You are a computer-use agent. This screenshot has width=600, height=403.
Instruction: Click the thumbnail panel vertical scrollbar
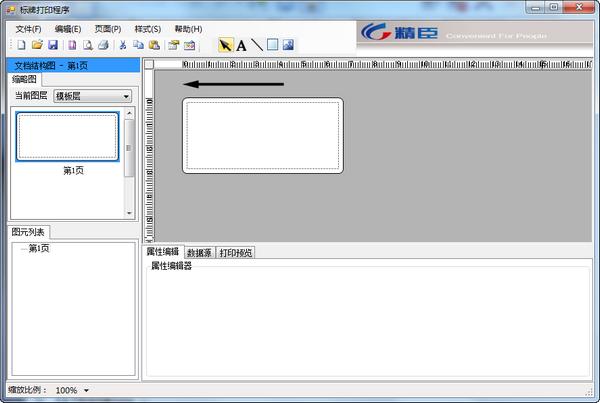tap(129, 150)
